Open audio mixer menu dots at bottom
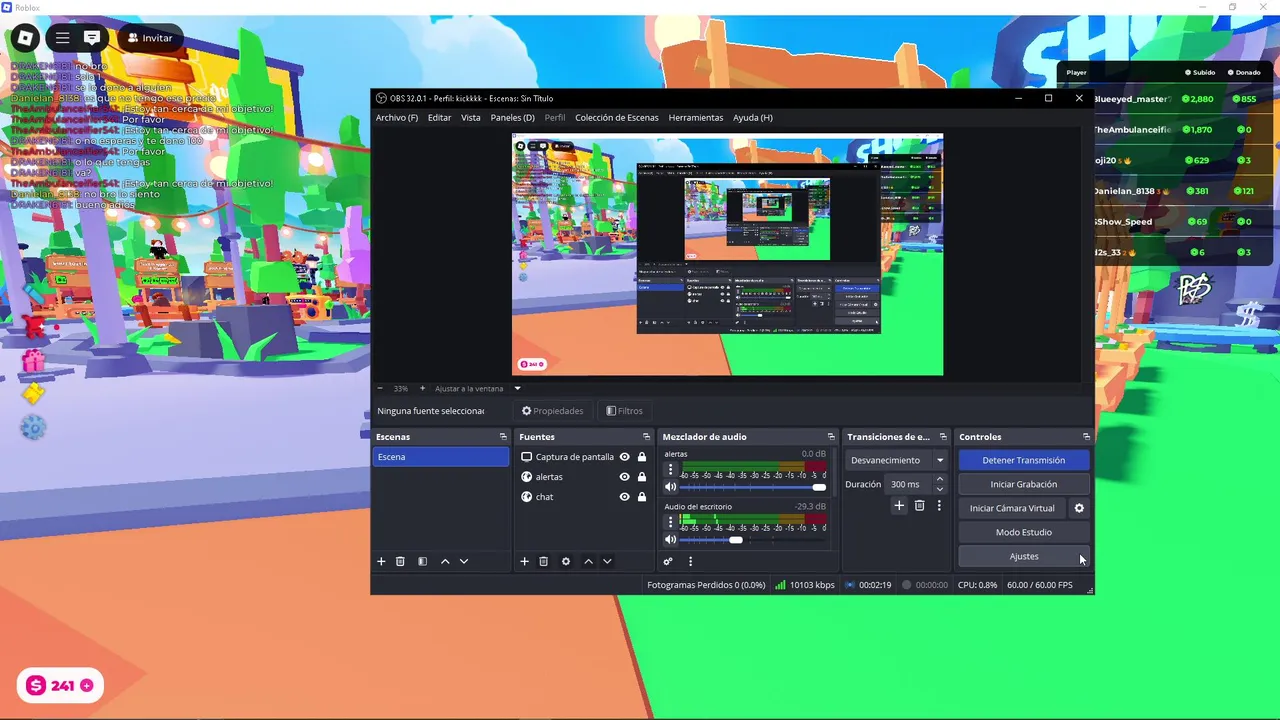The height and width of the screenshot is (720, 1280). pos(690,562)
